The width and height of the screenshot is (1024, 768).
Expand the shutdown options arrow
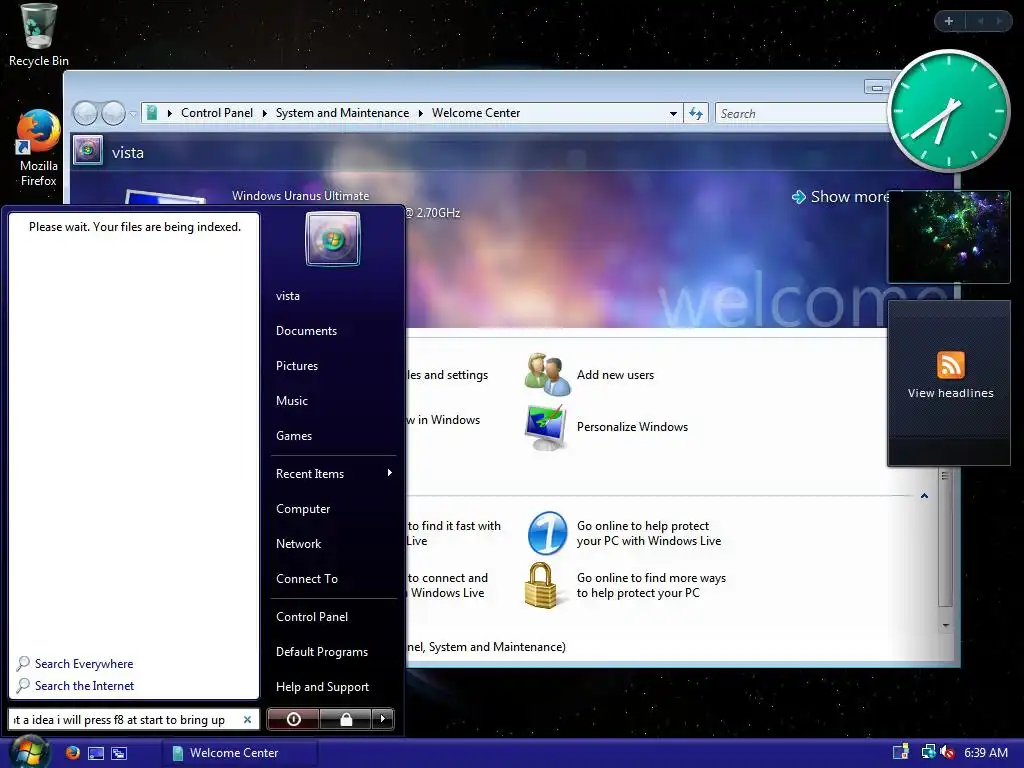tap(383, 719)
